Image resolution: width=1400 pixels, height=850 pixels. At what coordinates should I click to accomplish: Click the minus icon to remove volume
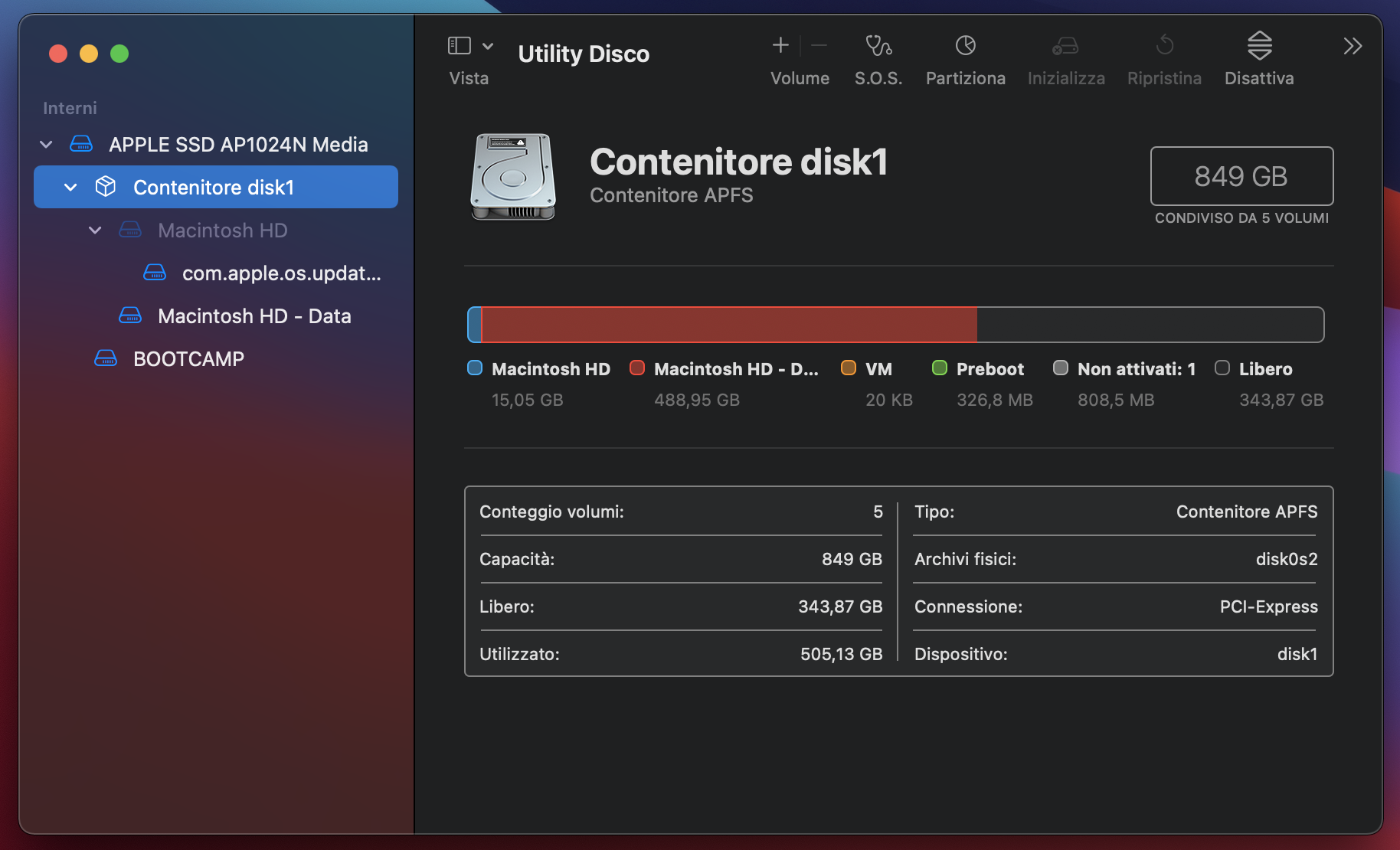tap(819, 44)
